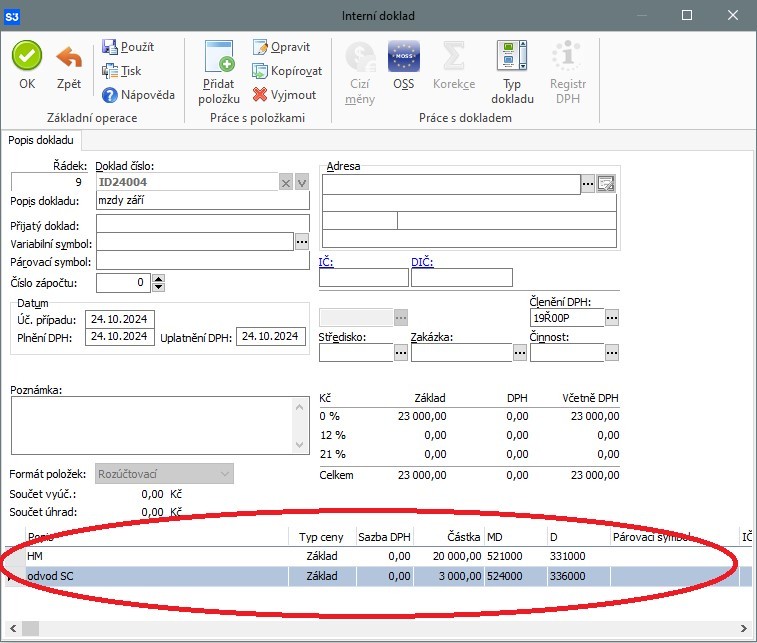This screenshot has height=643, width=757.
Task: Copy the selected item with Kopírovat
Action: pos(287,71)
